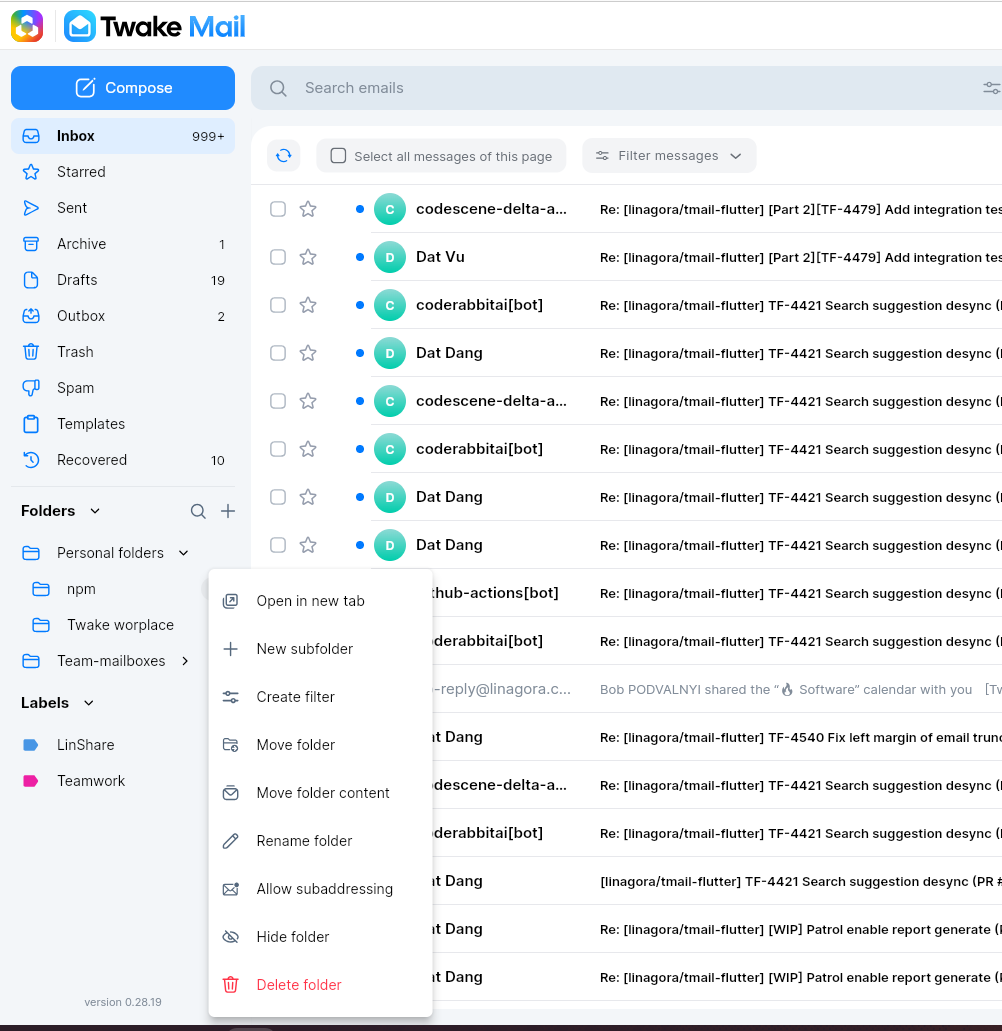Select Move folder content menu entry
Image resolution: width=1002 pixels, height=1031 pixels.
(x=320, y=793)
